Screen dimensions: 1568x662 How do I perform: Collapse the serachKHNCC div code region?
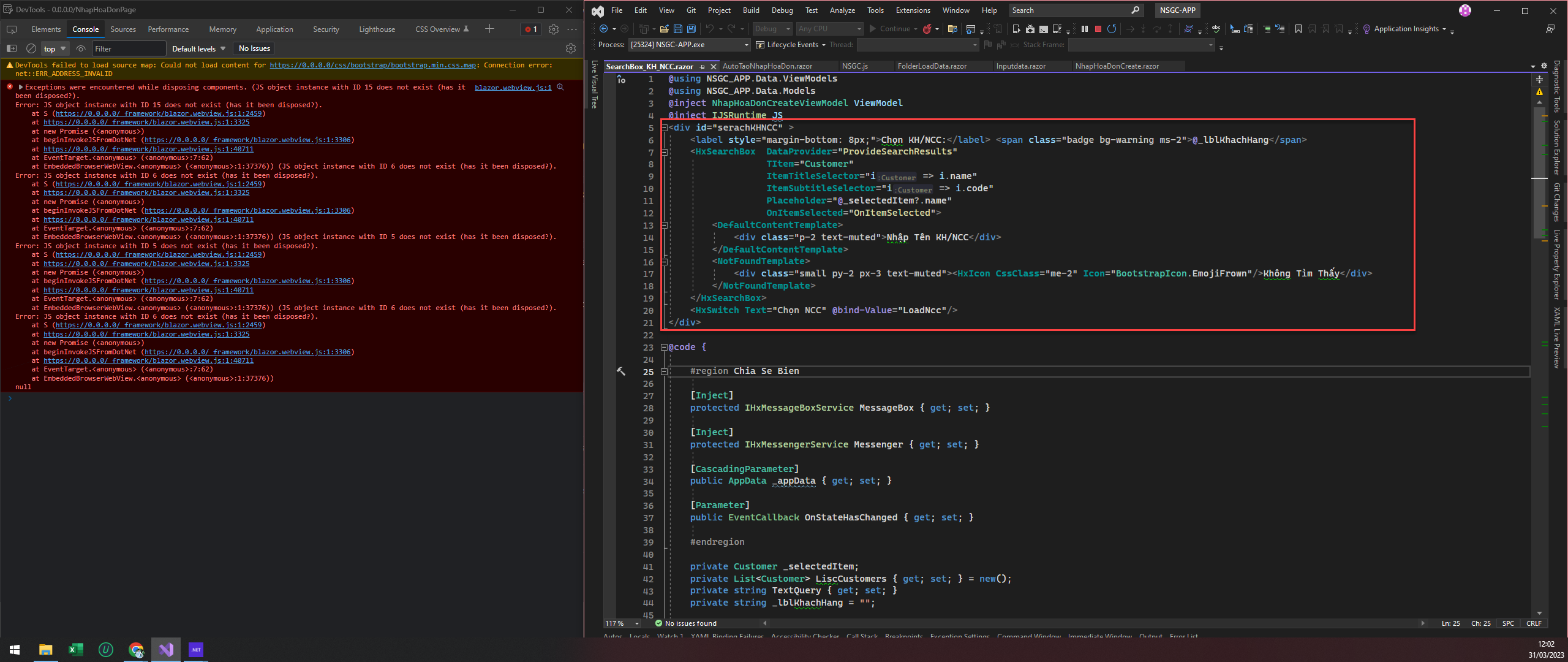(x=665, y=127)
